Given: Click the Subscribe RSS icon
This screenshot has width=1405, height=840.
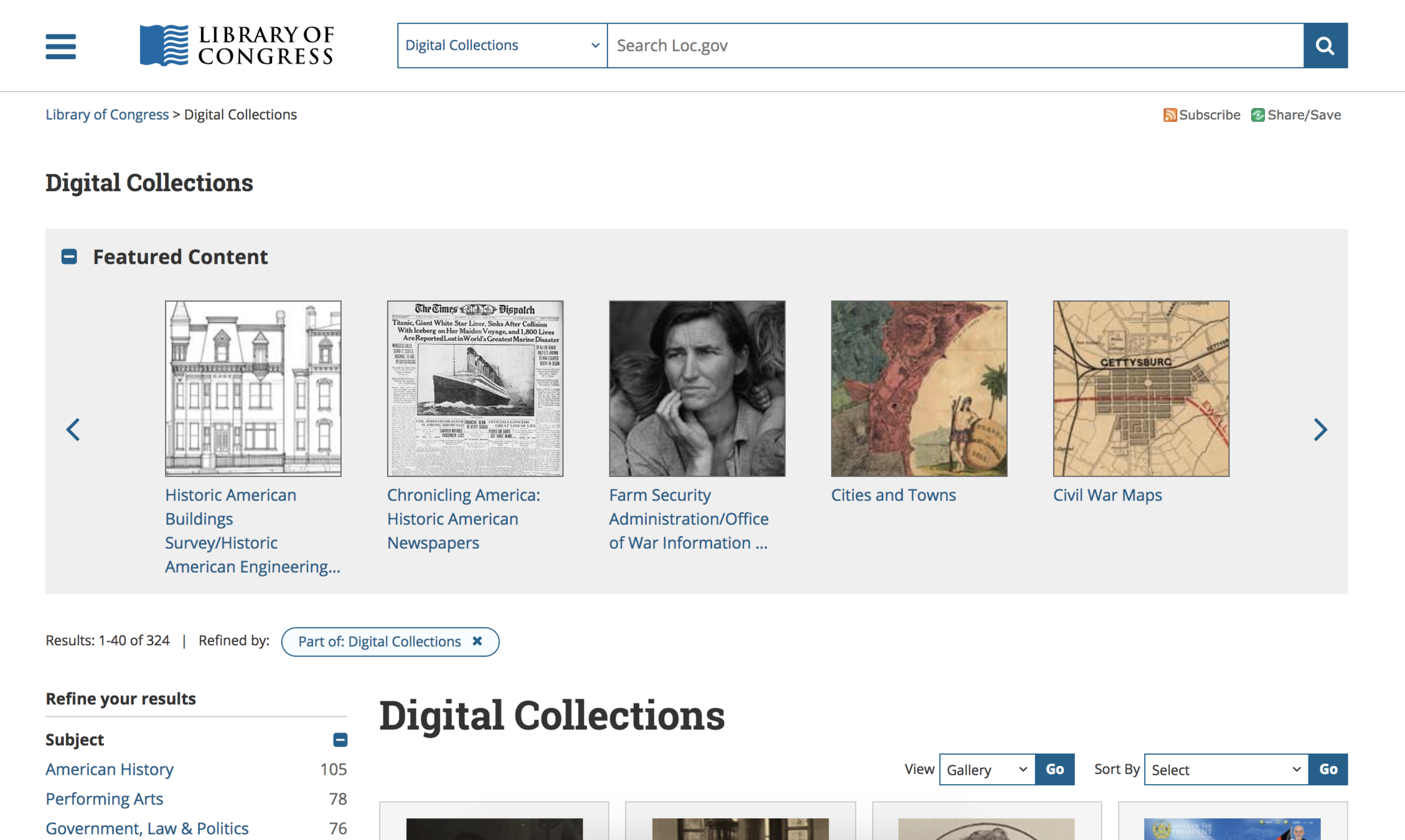Looking at the screenshot, I should [x=1170, y=115].
